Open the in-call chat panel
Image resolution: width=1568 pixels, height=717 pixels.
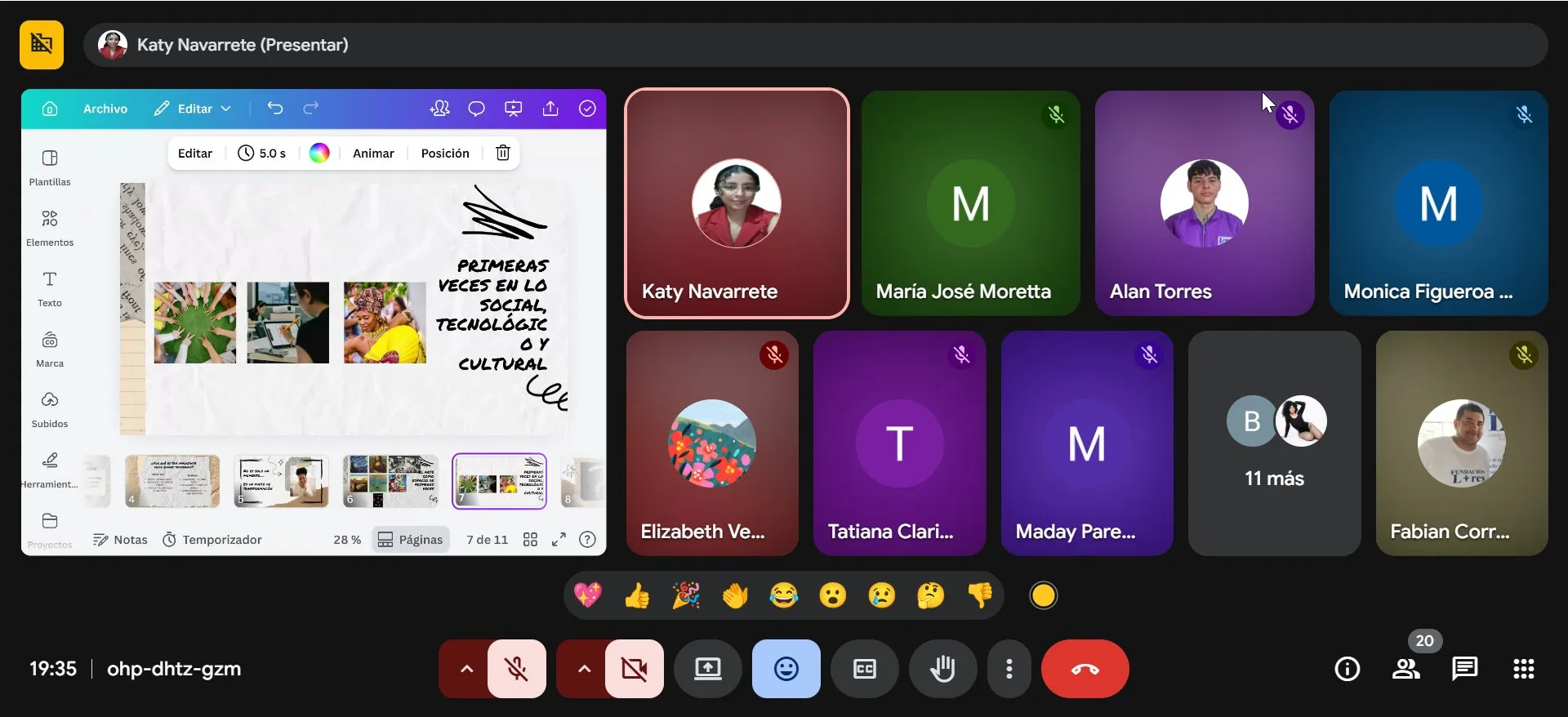[1464, 669]
